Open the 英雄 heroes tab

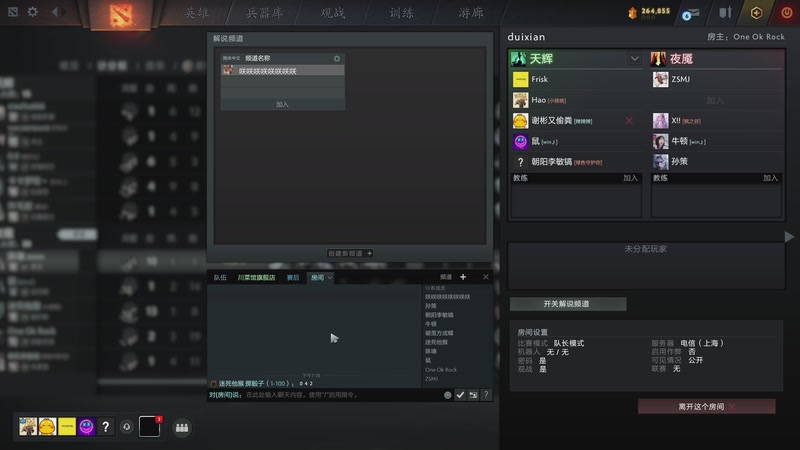coord(196,13)
